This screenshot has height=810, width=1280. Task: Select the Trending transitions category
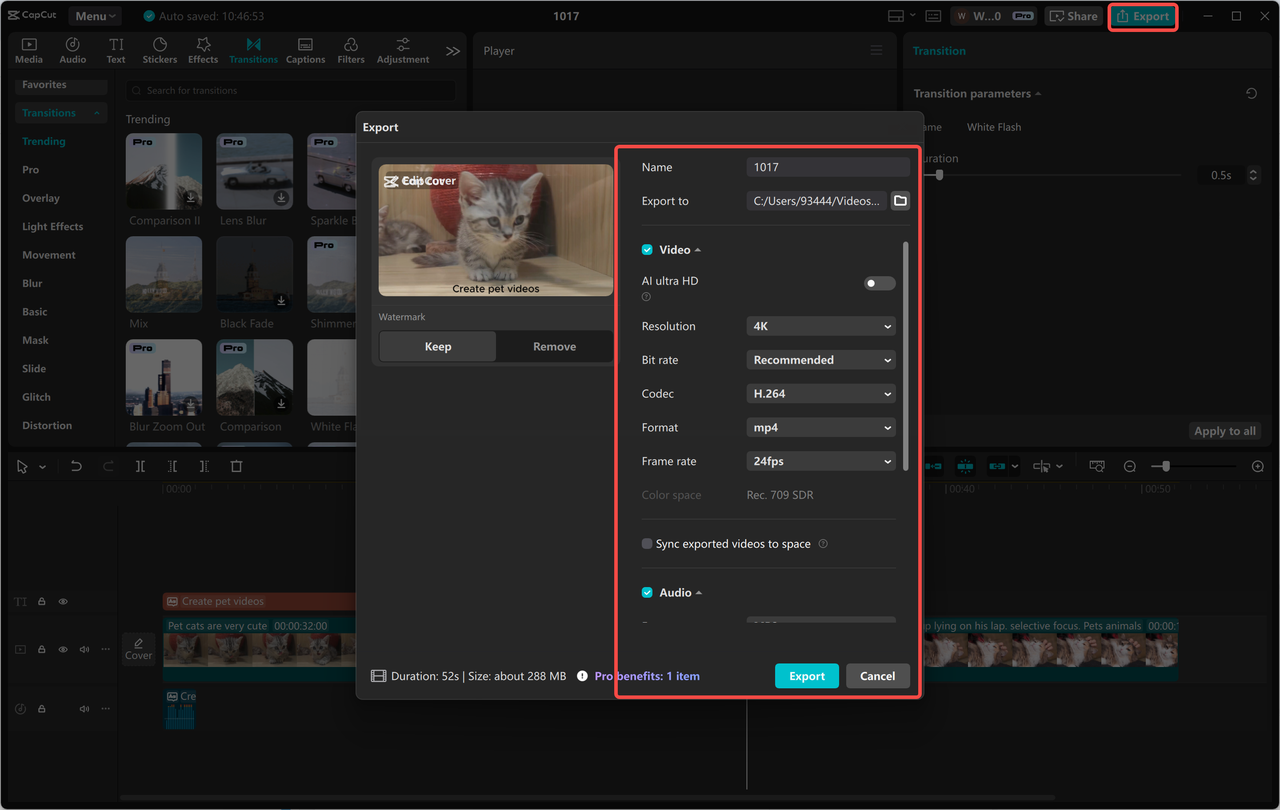(44, 141)
